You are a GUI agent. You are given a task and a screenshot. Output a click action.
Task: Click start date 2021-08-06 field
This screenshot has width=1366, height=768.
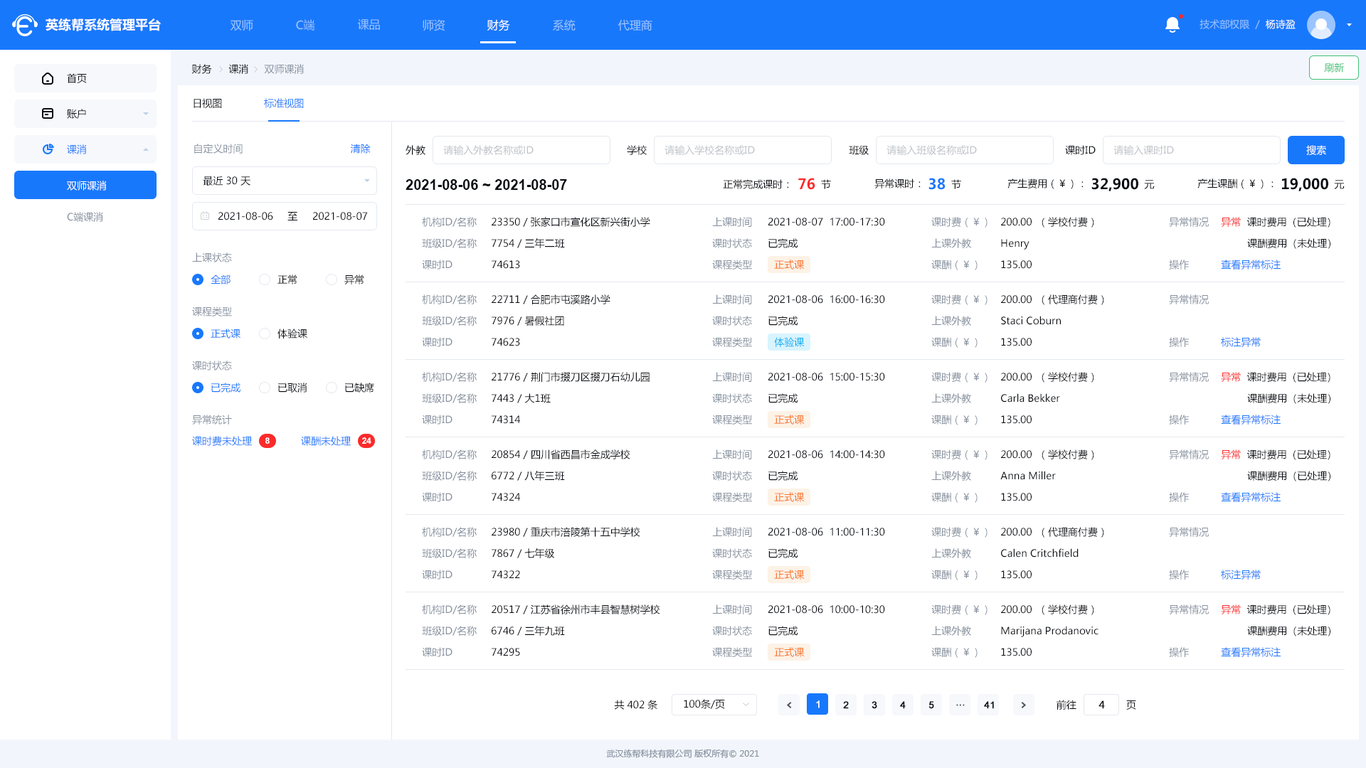click(x=245, y=216)
